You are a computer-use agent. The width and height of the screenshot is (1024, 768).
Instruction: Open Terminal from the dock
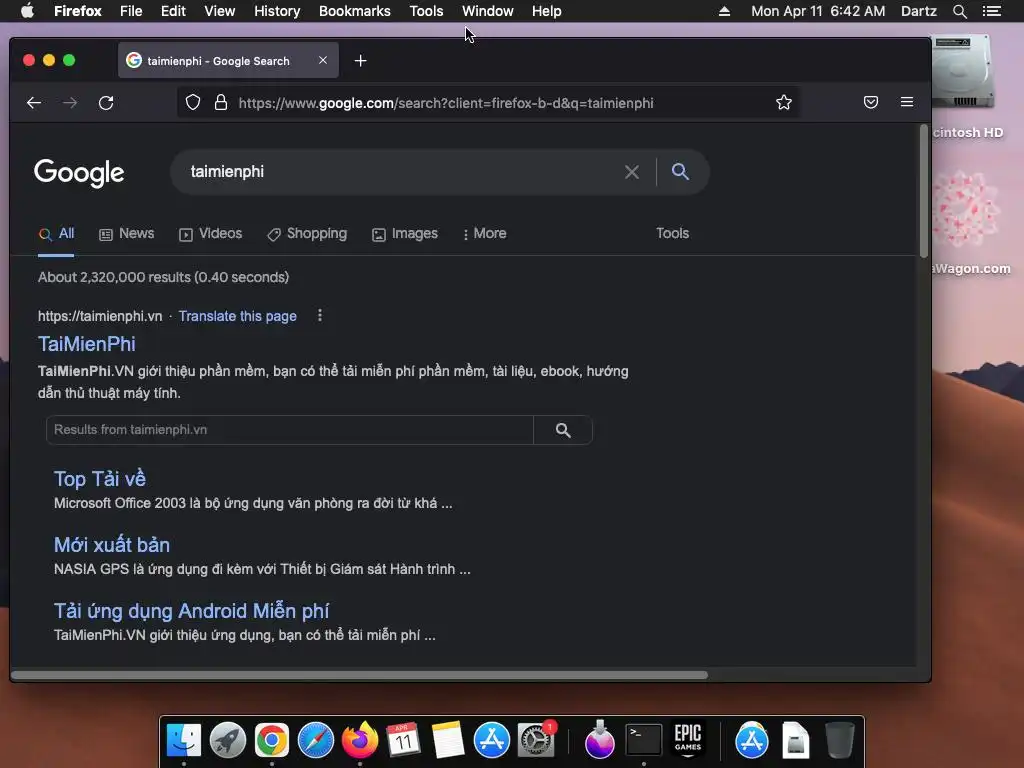tap(643, 741)
